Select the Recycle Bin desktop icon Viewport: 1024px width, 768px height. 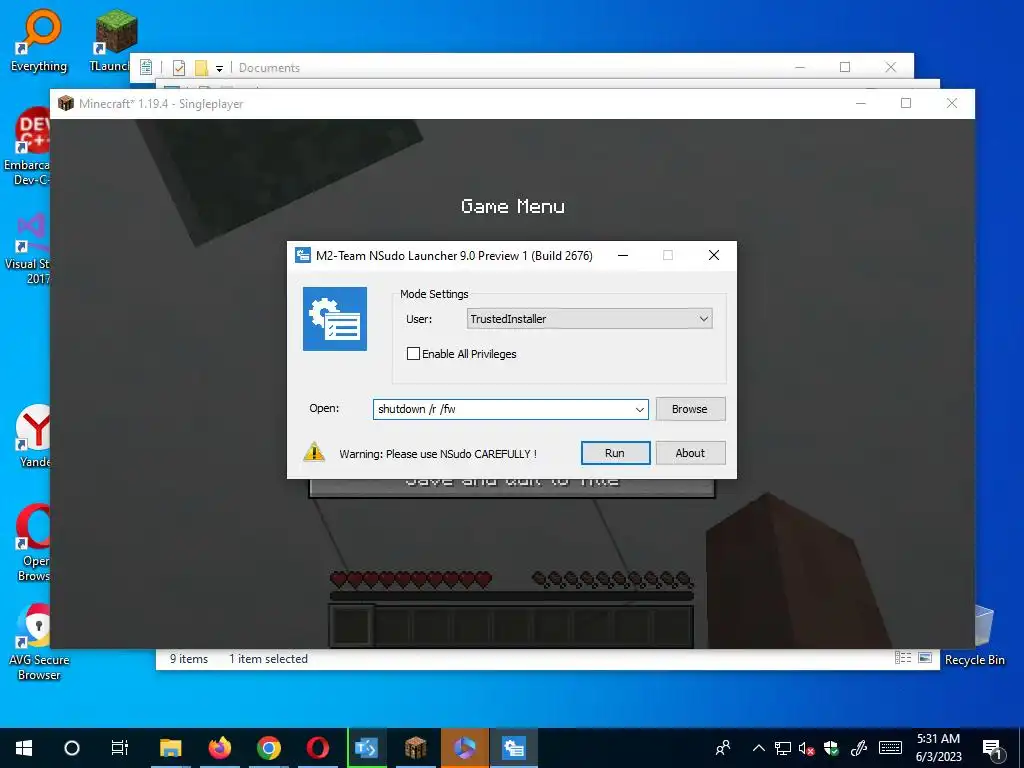pos(976,637)
